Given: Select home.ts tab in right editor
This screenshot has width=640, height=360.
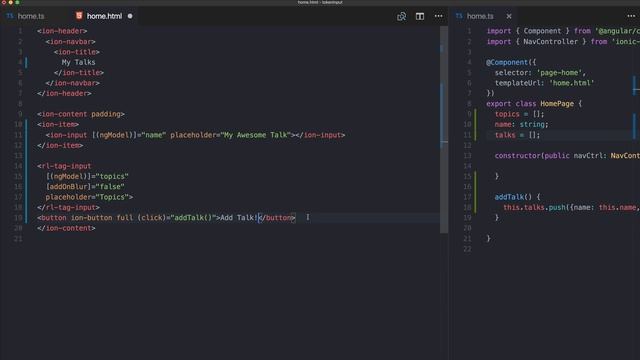Looking at the screenshot, I should [x=480, y=16].
